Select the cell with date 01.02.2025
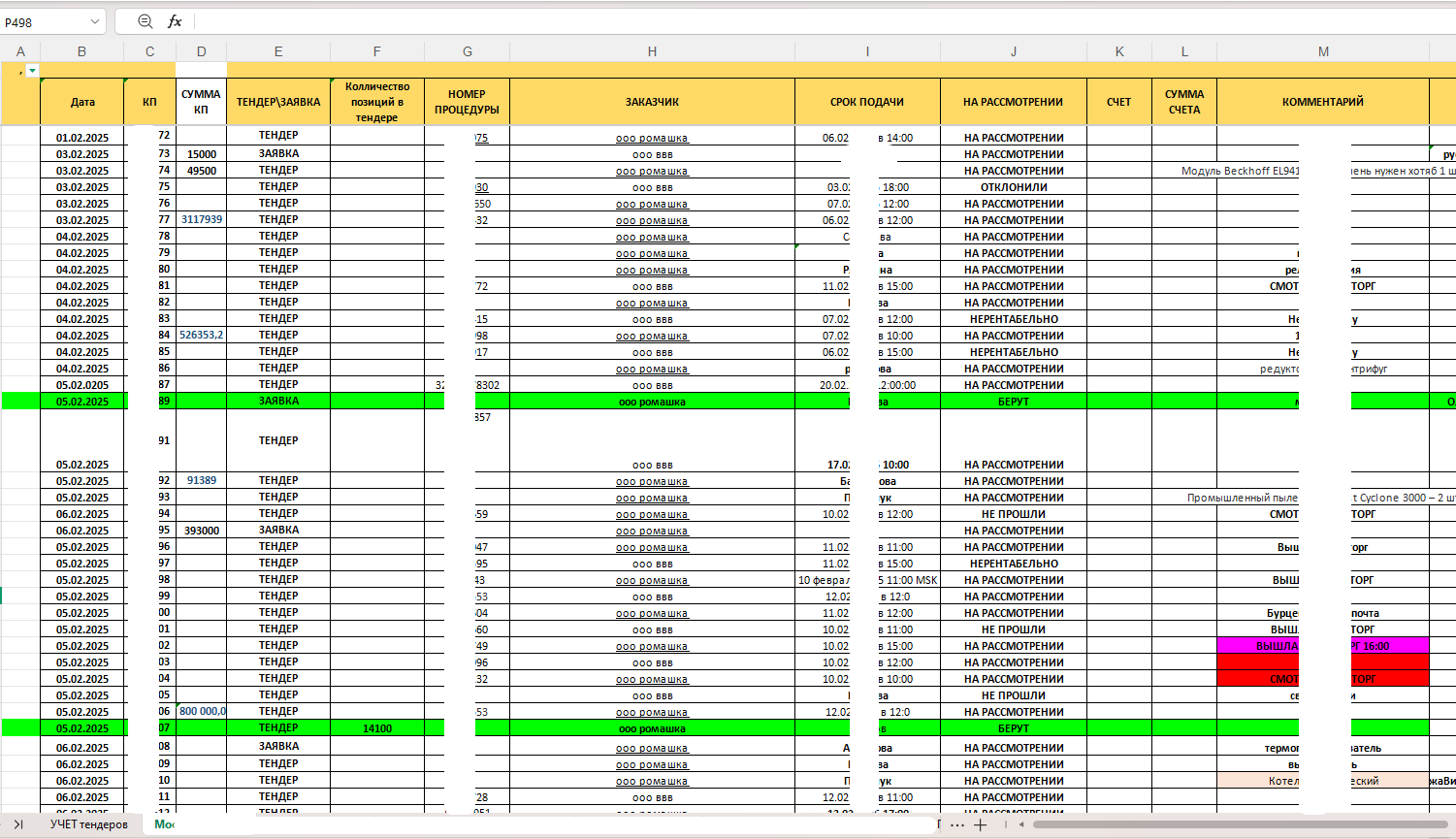 coord(82,138)
